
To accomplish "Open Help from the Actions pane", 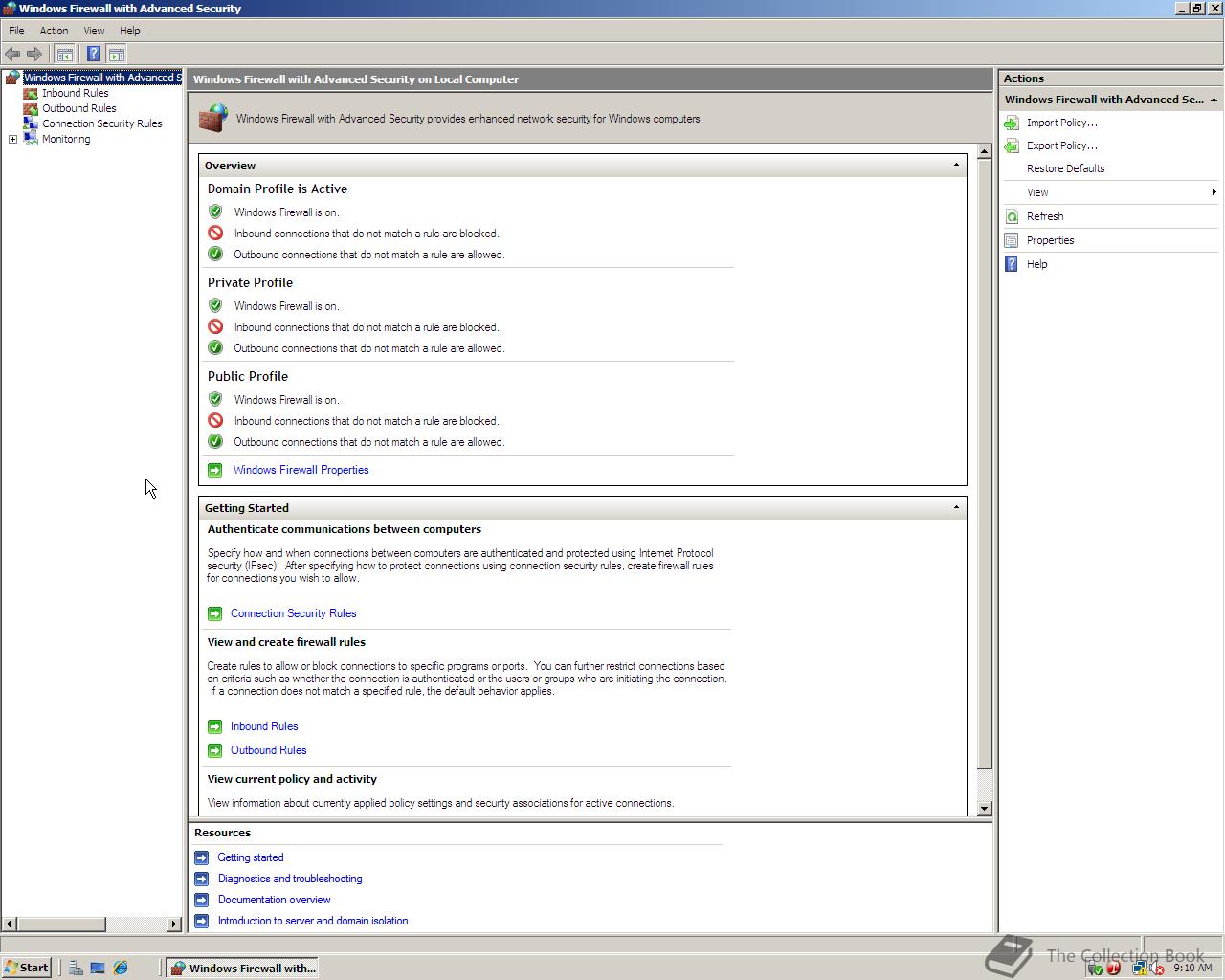I will [x=1036, y=264].
